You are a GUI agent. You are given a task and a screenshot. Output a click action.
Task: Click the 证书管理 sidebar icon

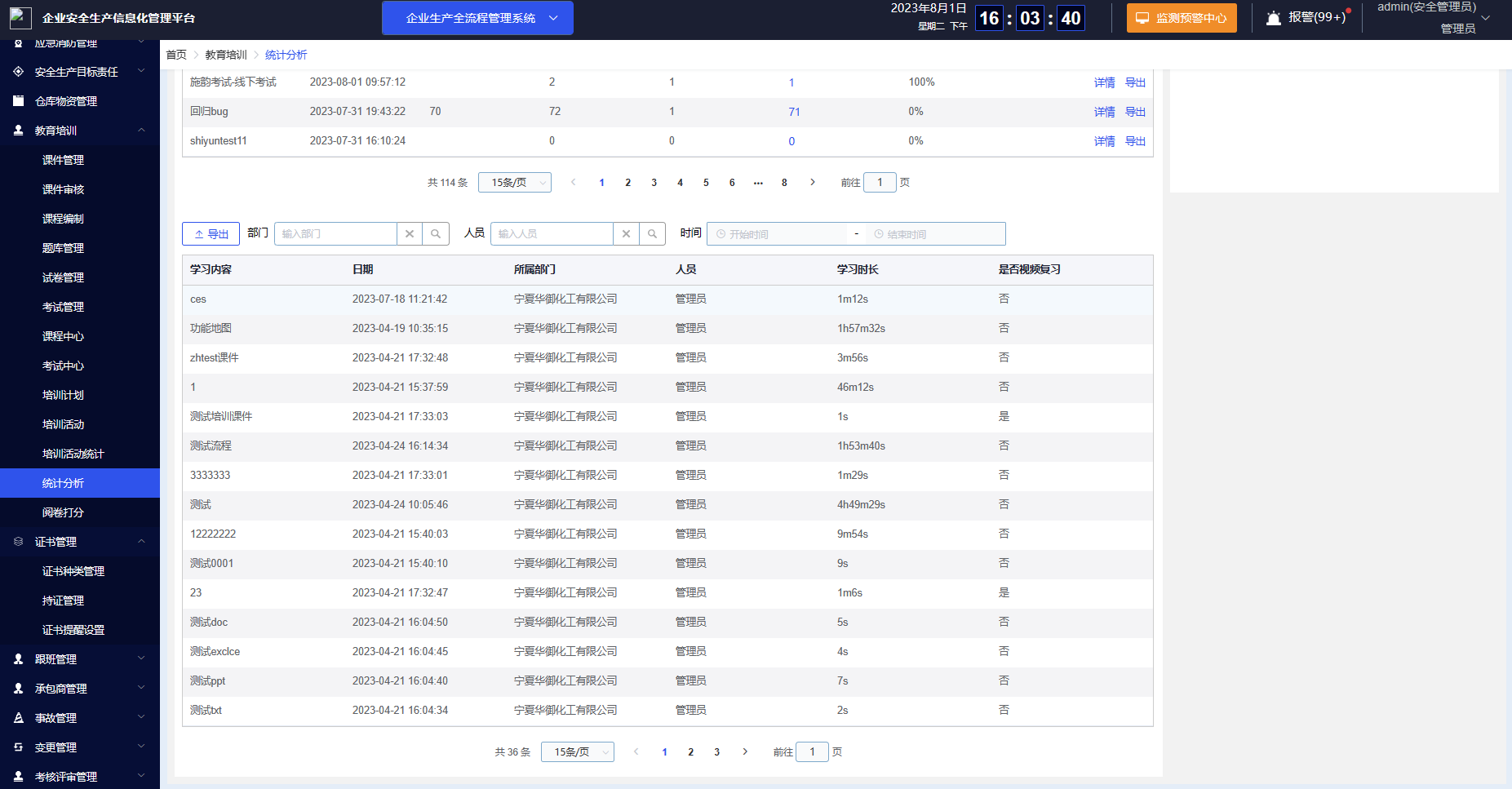(19, 542)
